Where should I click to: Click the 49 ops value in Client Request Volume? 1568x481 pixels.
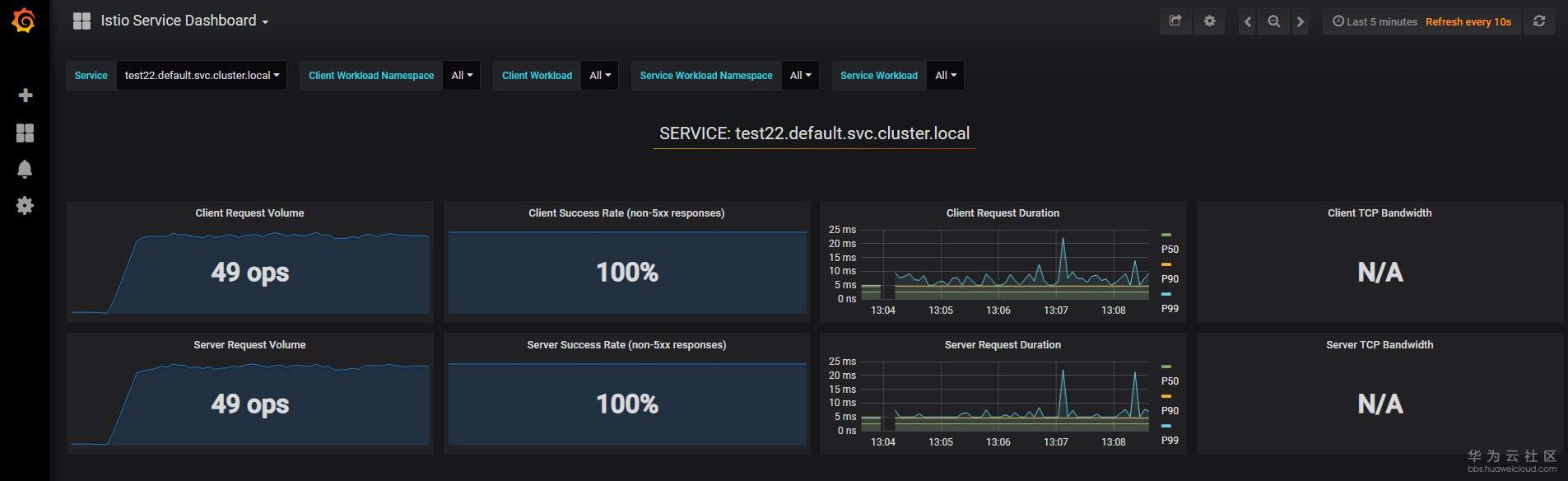(x=250, y=272)
